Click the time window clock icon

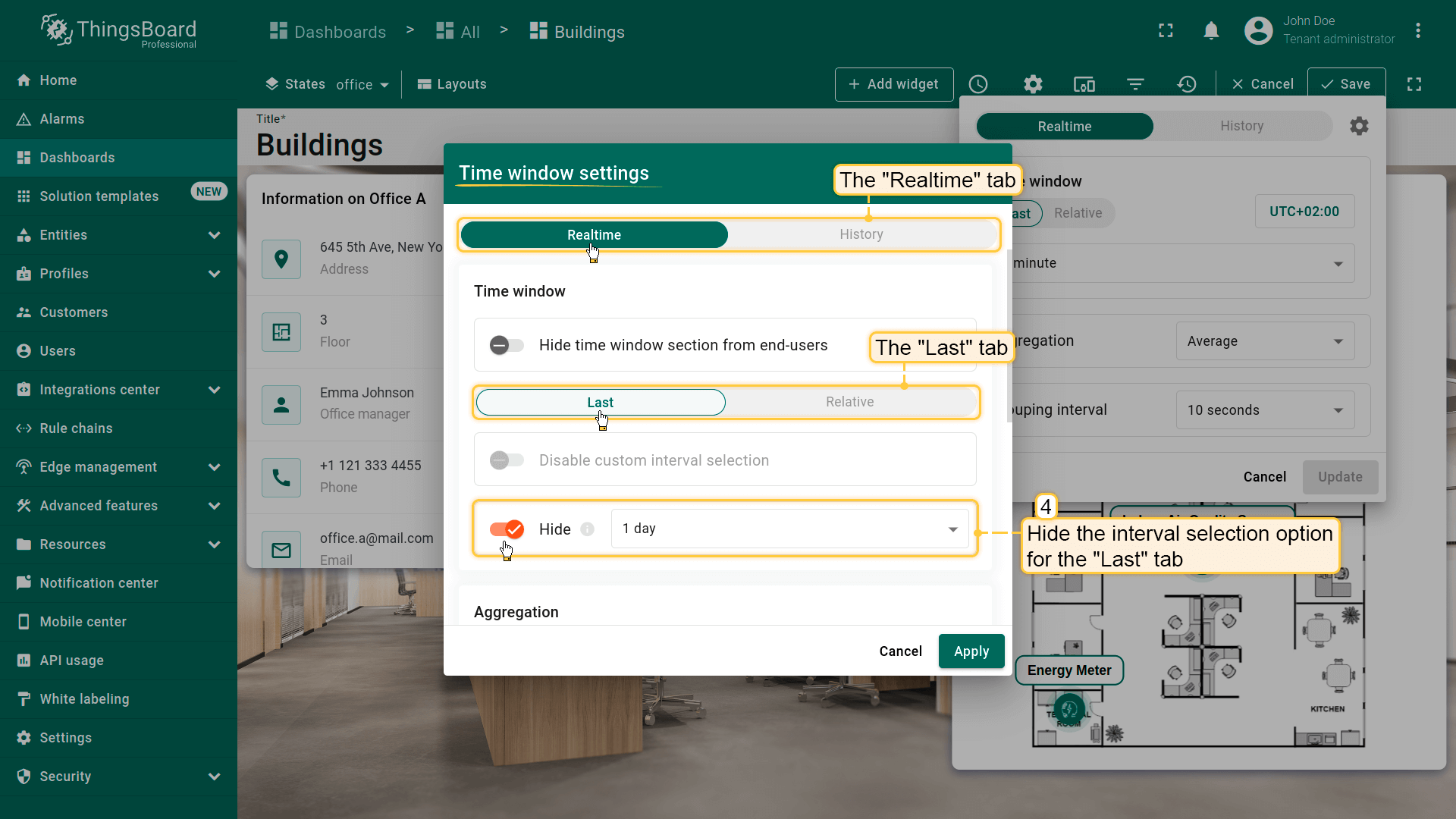[x=978, y=84]
